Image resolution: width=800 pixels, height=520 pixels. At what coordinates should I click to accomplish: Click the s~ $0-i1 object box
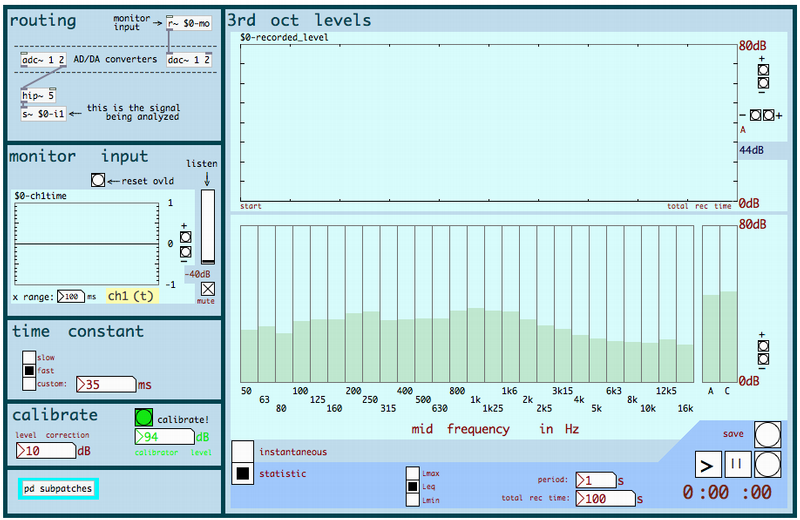[43, 114]
